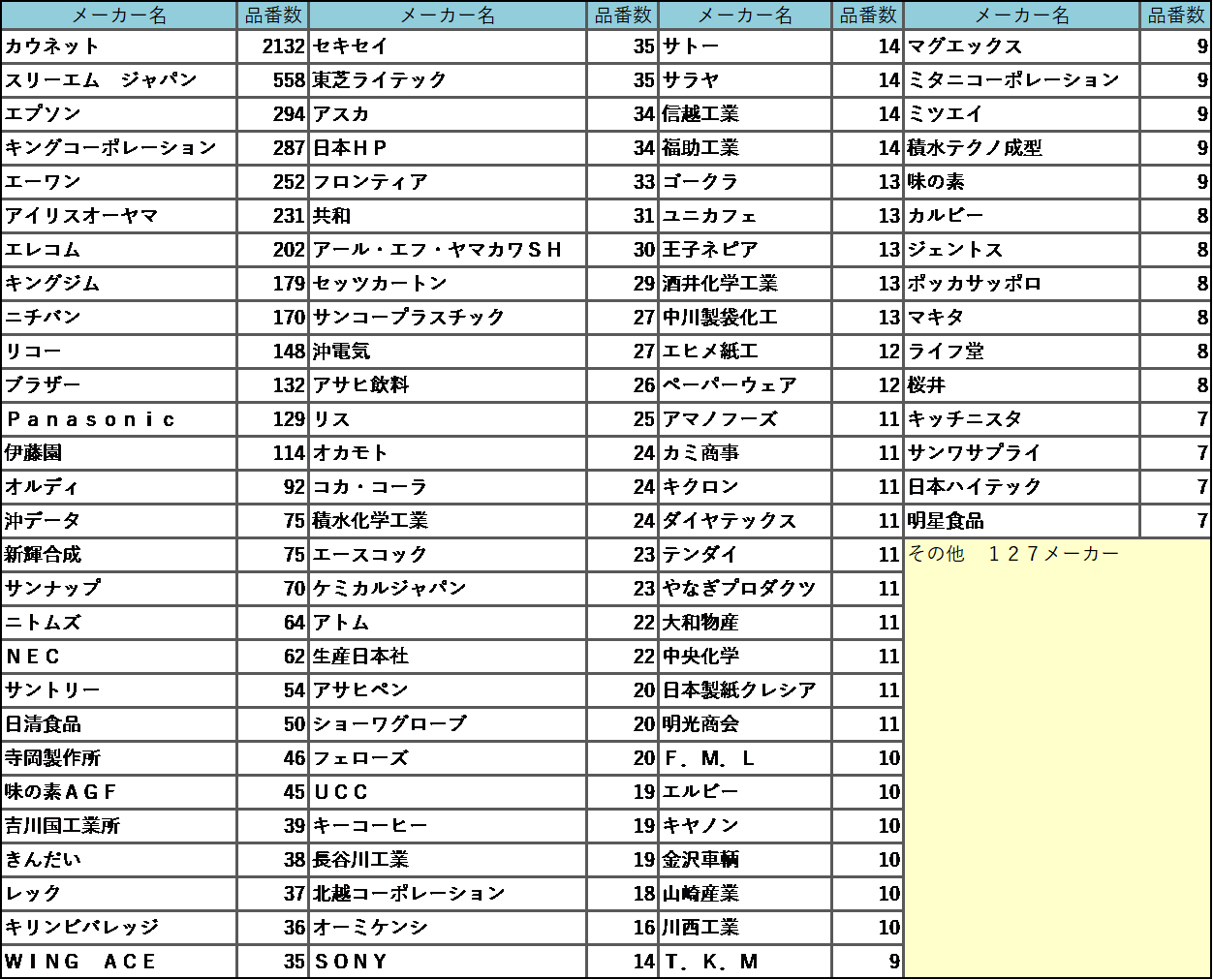
Task: Select the 酒井化学工業 cell
Action: point(745,284)
